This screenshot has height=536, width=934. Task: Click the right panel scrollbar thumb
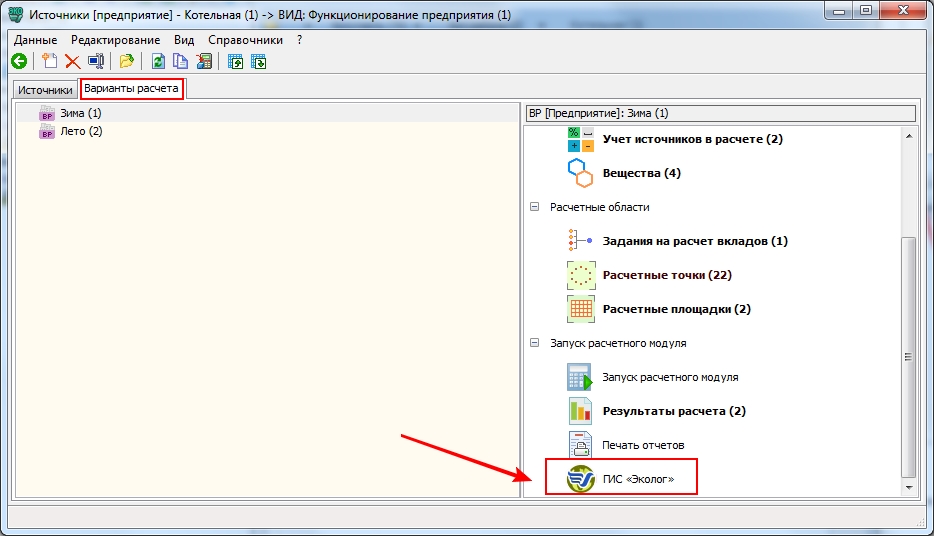pos(908,357)
